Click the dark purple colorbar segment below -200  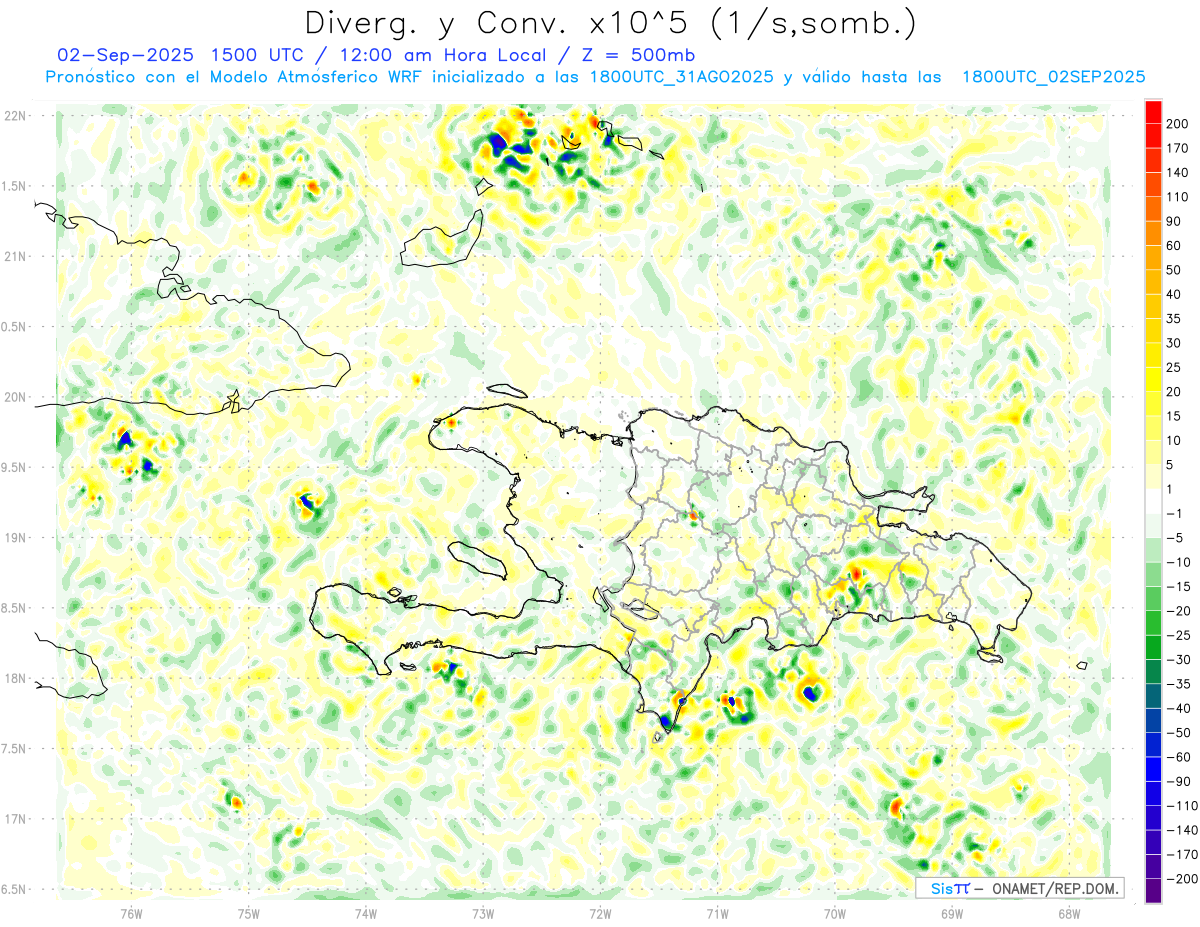(x=1153, y=891)
